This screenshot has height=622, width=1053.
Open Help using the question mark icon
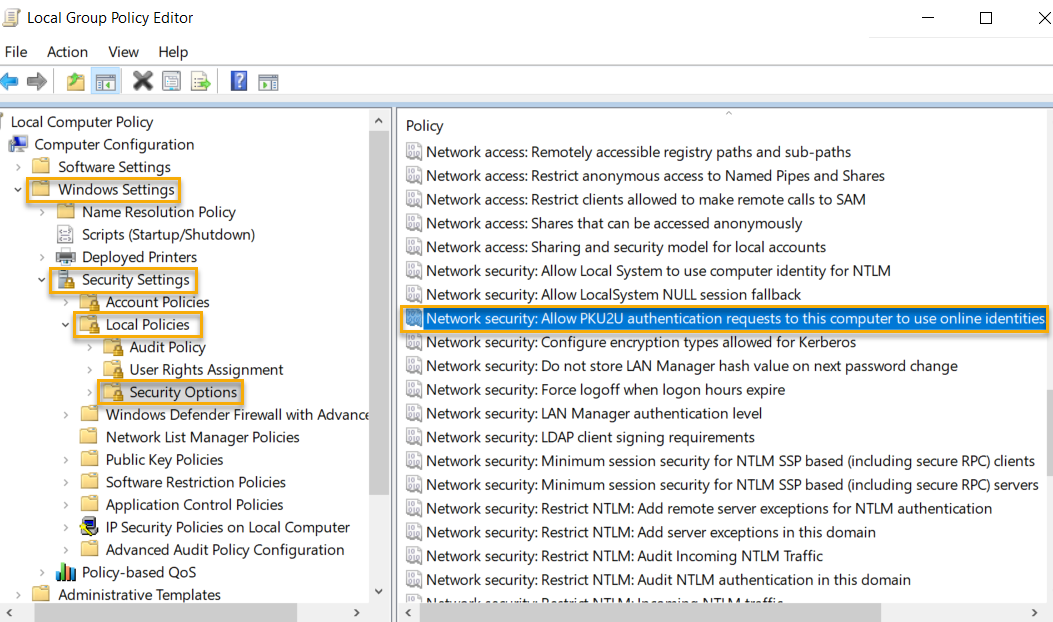tap(238, 81)
